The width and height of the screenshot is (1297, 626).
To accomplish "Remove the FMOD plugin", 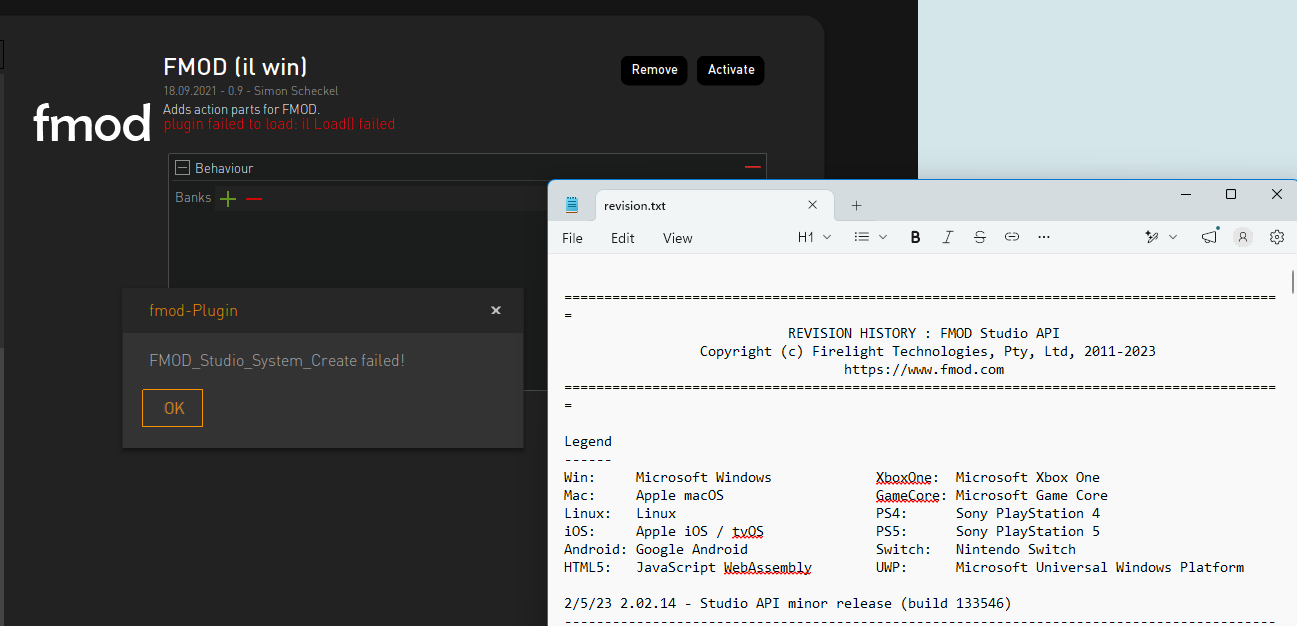I will [655, 70].
